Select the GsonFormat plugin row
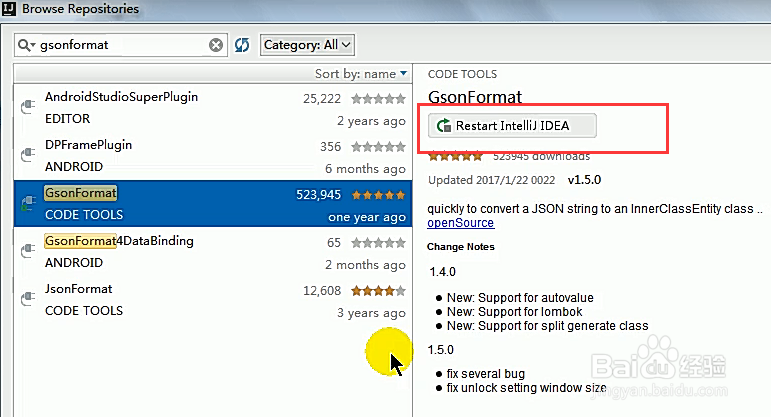Viewport: 771px width, 417px height. [212, 204]
